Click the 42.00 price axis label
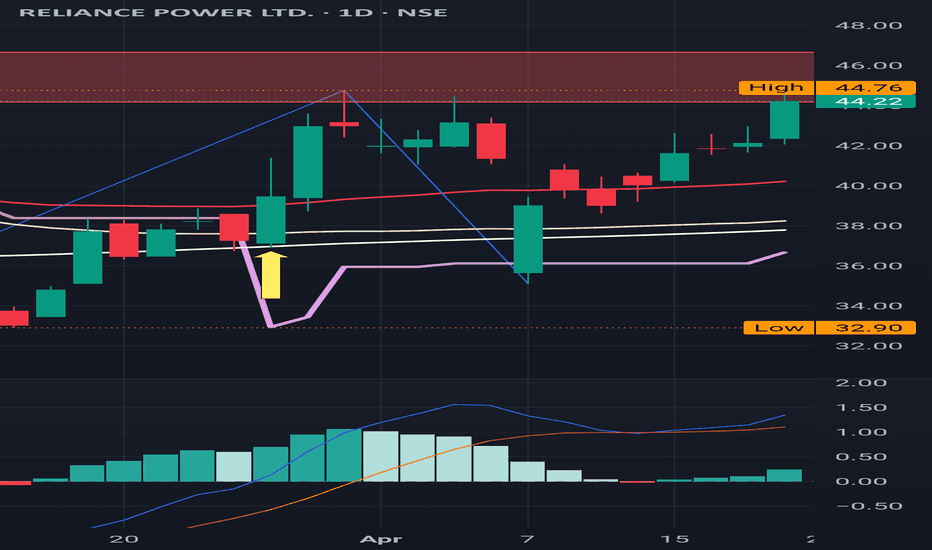This screenshot has height=550, width=932. (868, 146)
